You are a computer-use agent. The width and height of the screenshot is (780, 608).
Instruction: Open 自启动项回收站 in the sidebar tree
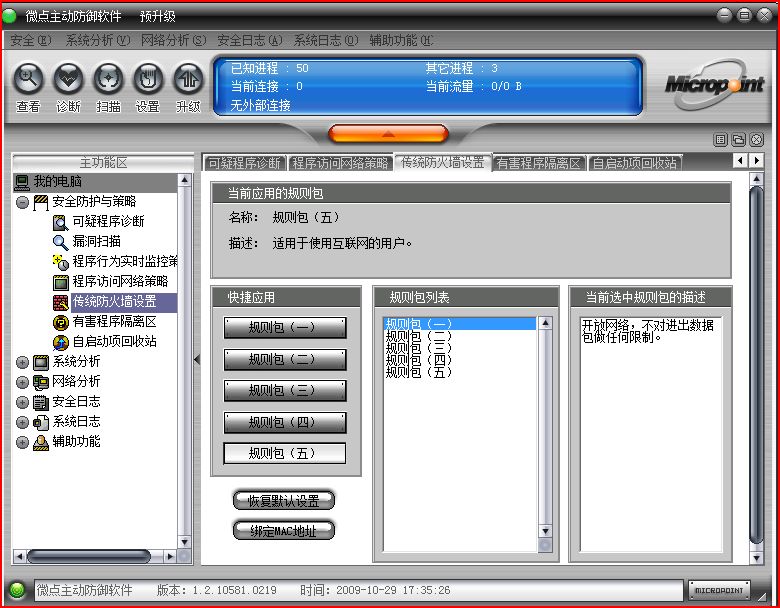click(x=113, y=341)
